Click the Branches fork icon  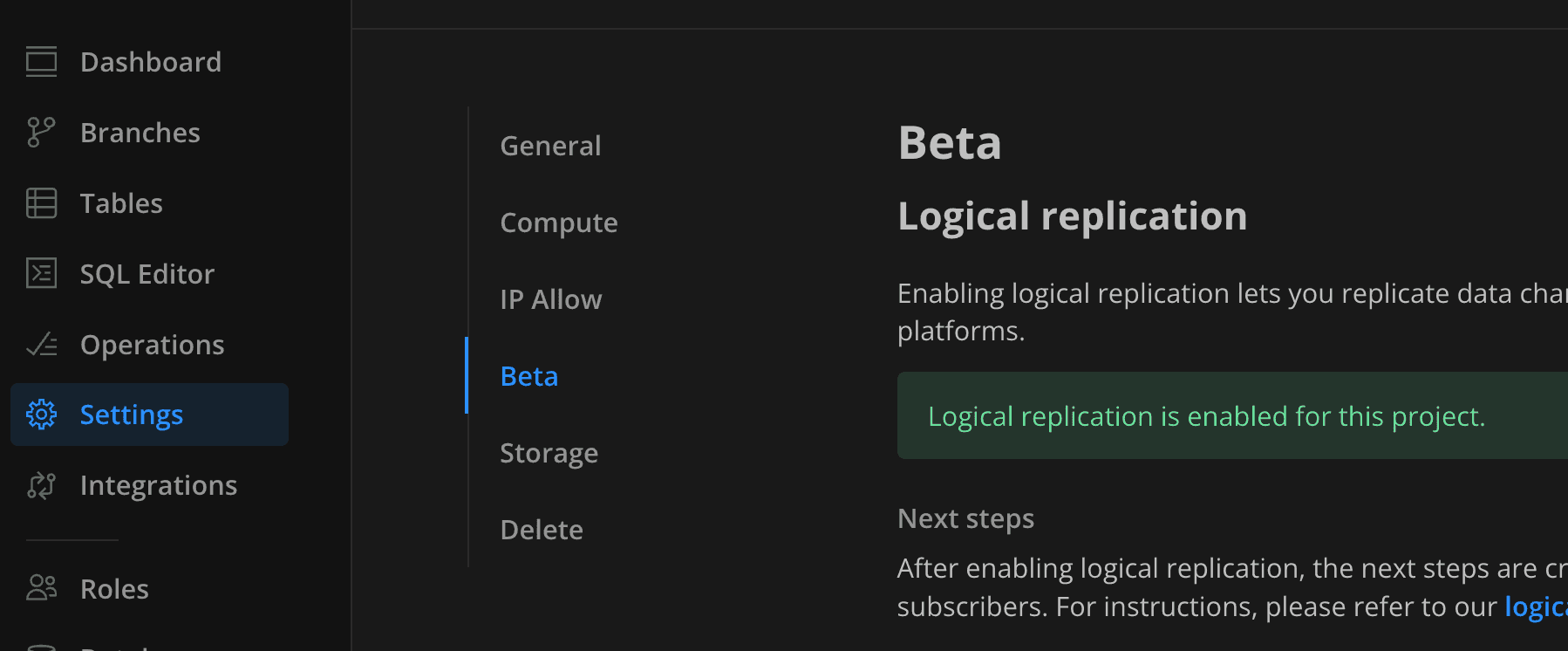click(x=41, y=133)
